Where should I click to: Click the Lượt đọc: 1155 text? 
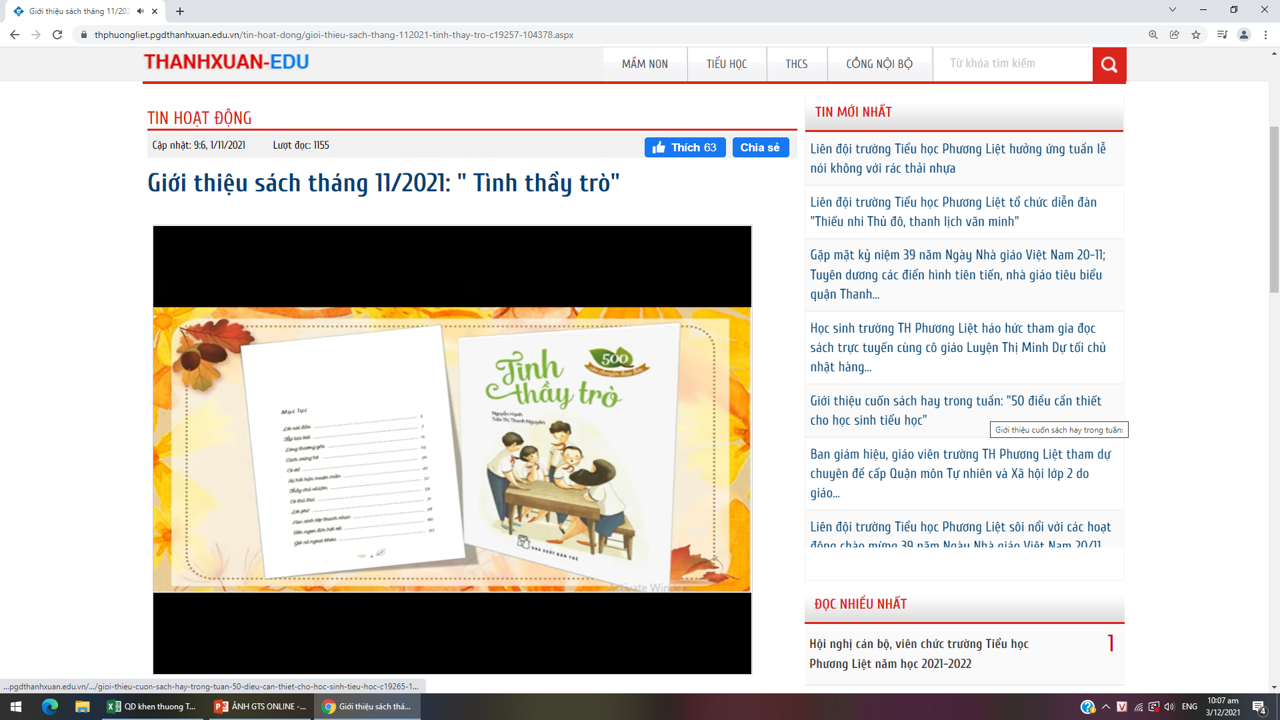[x=301, y=145]
